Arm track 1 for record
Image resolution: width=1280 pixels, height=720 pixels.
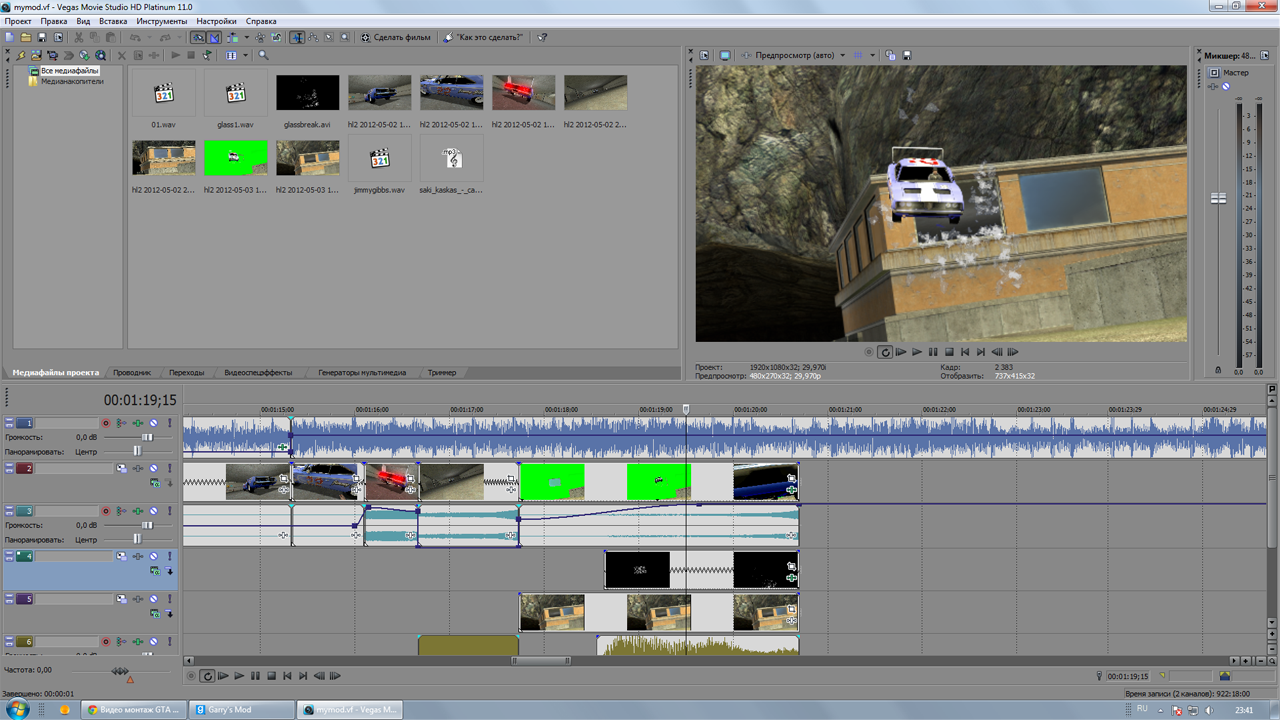106,423
